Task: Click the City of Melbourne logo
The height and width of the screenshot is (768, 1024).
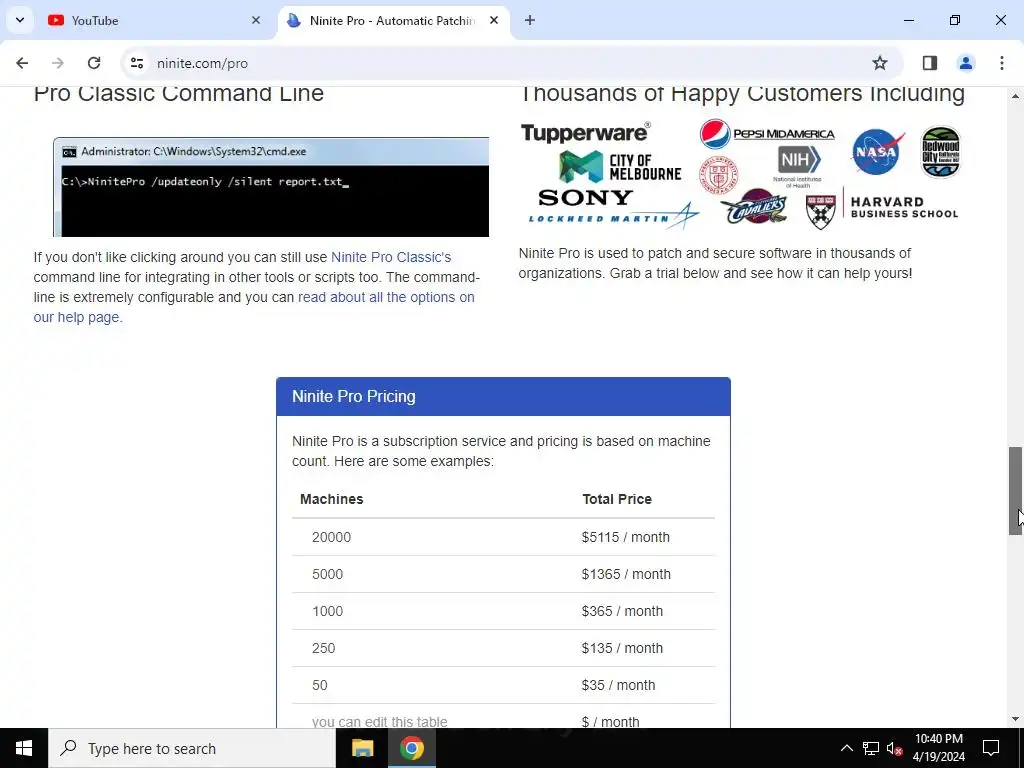Action: click(620, 167)
